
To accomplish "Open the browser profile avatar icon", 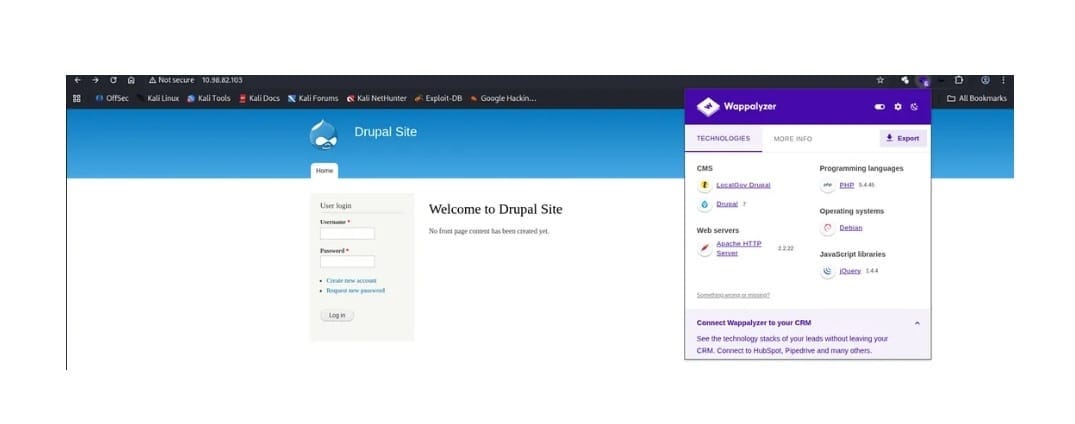I will [985, 80].
